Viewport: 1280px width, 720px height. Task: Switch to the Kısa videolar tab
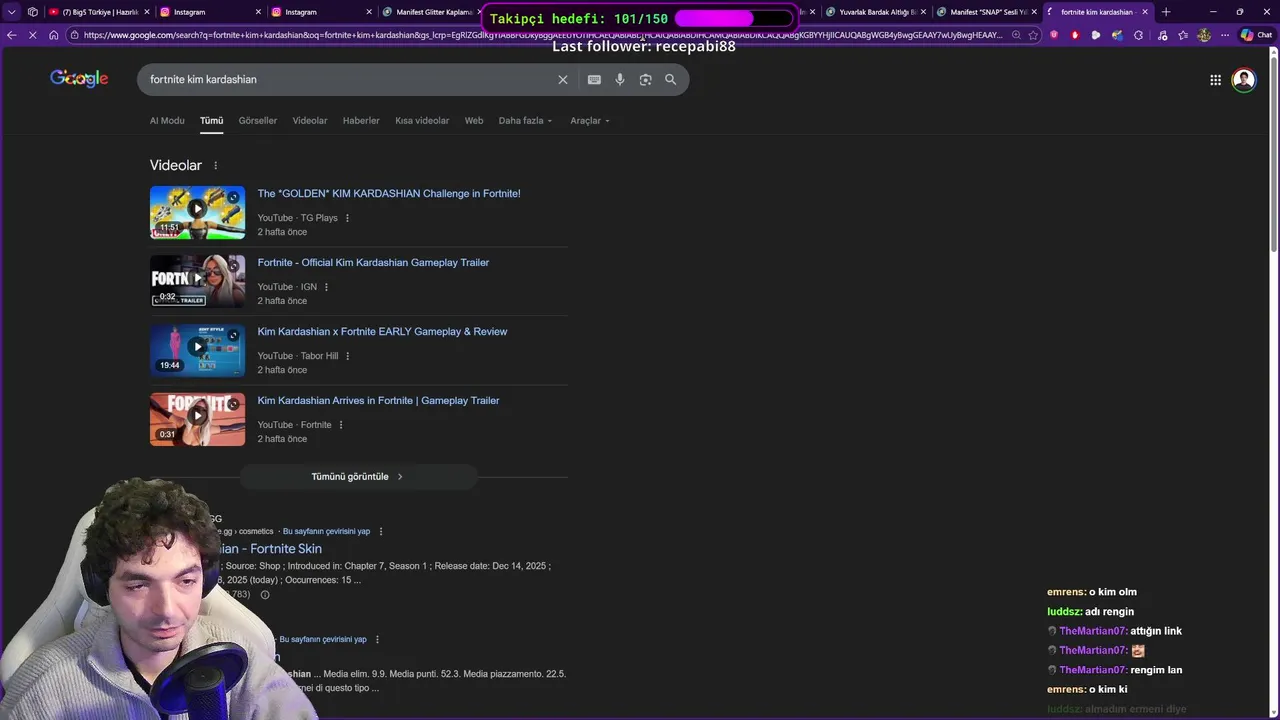(422, 121)
